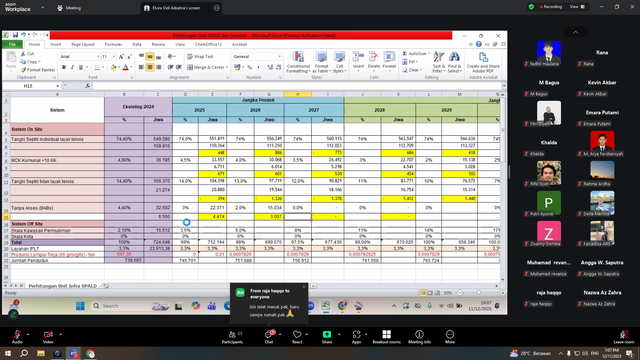This screenshot has width=640, height=360.
Task: Pick the red font color button
Action: tap(126, 67)
